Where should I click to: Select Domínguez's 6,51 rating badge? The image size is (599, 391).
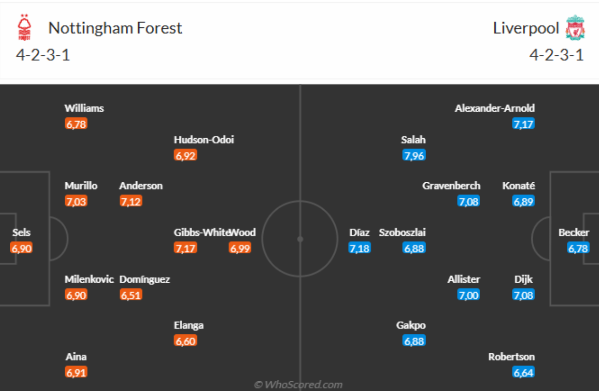pos(131,295)
